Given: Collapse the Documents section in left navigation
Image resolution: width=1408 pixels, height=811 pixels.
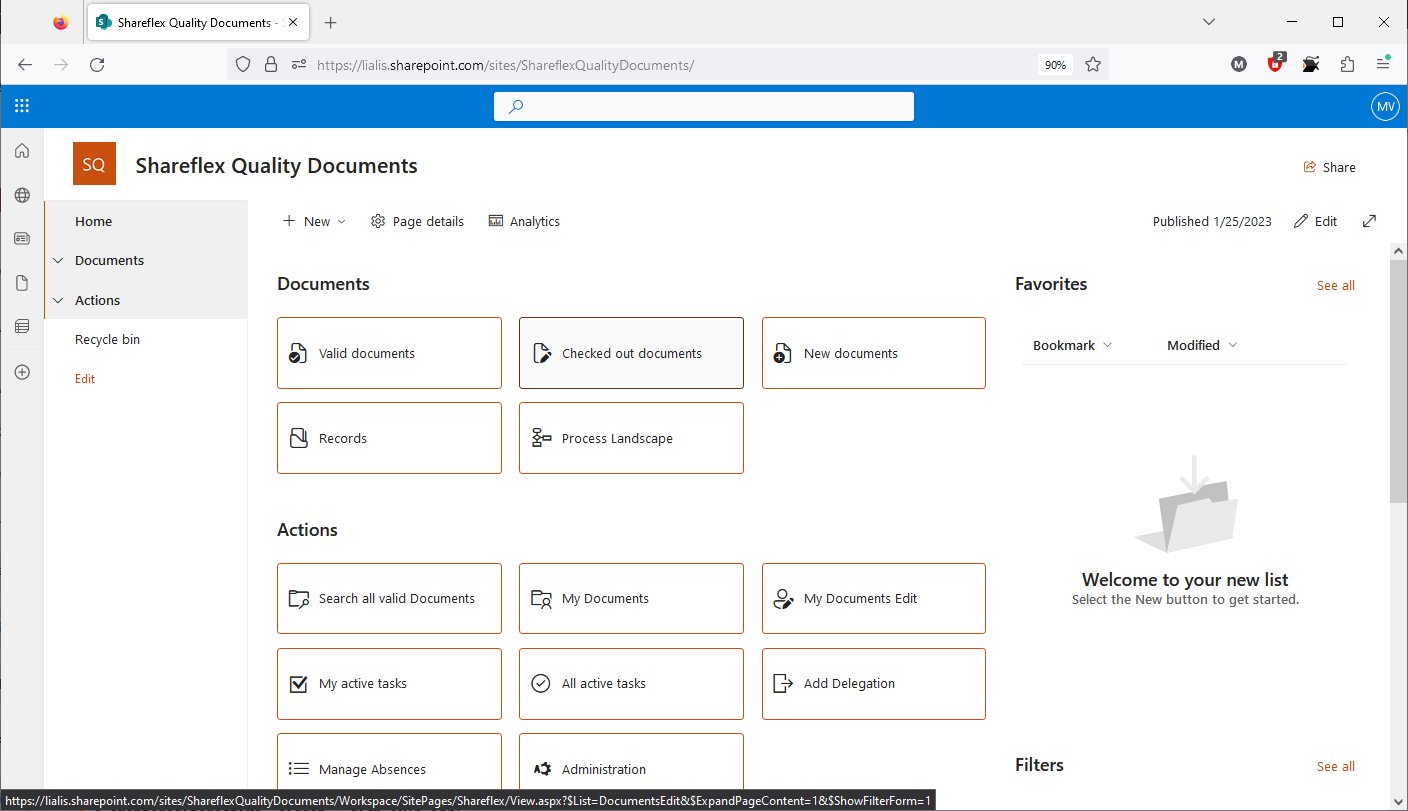Looking at the screenshot, I should pos(58,260).
